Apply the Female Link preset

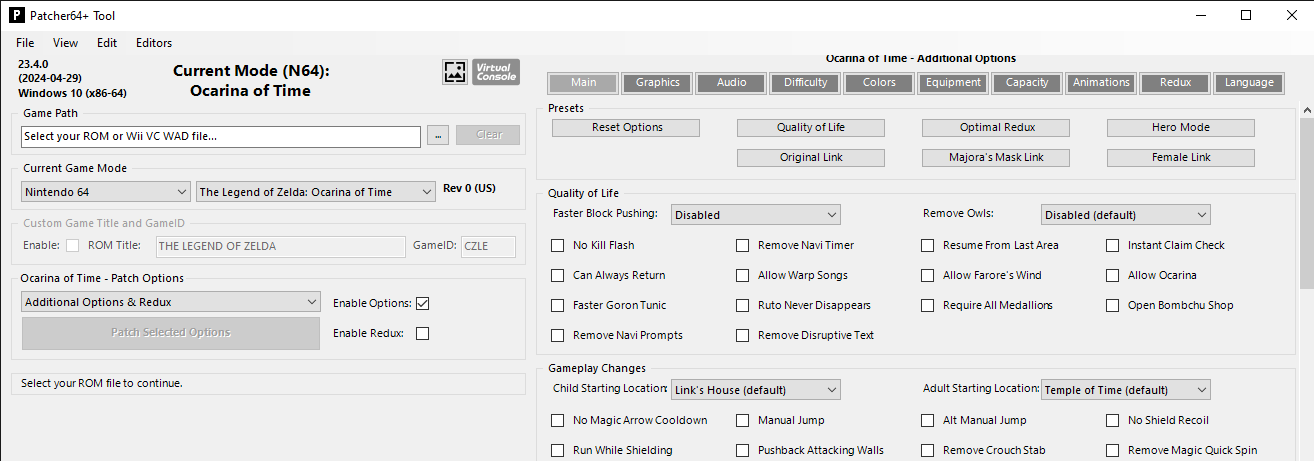(x=1181, y=158)
